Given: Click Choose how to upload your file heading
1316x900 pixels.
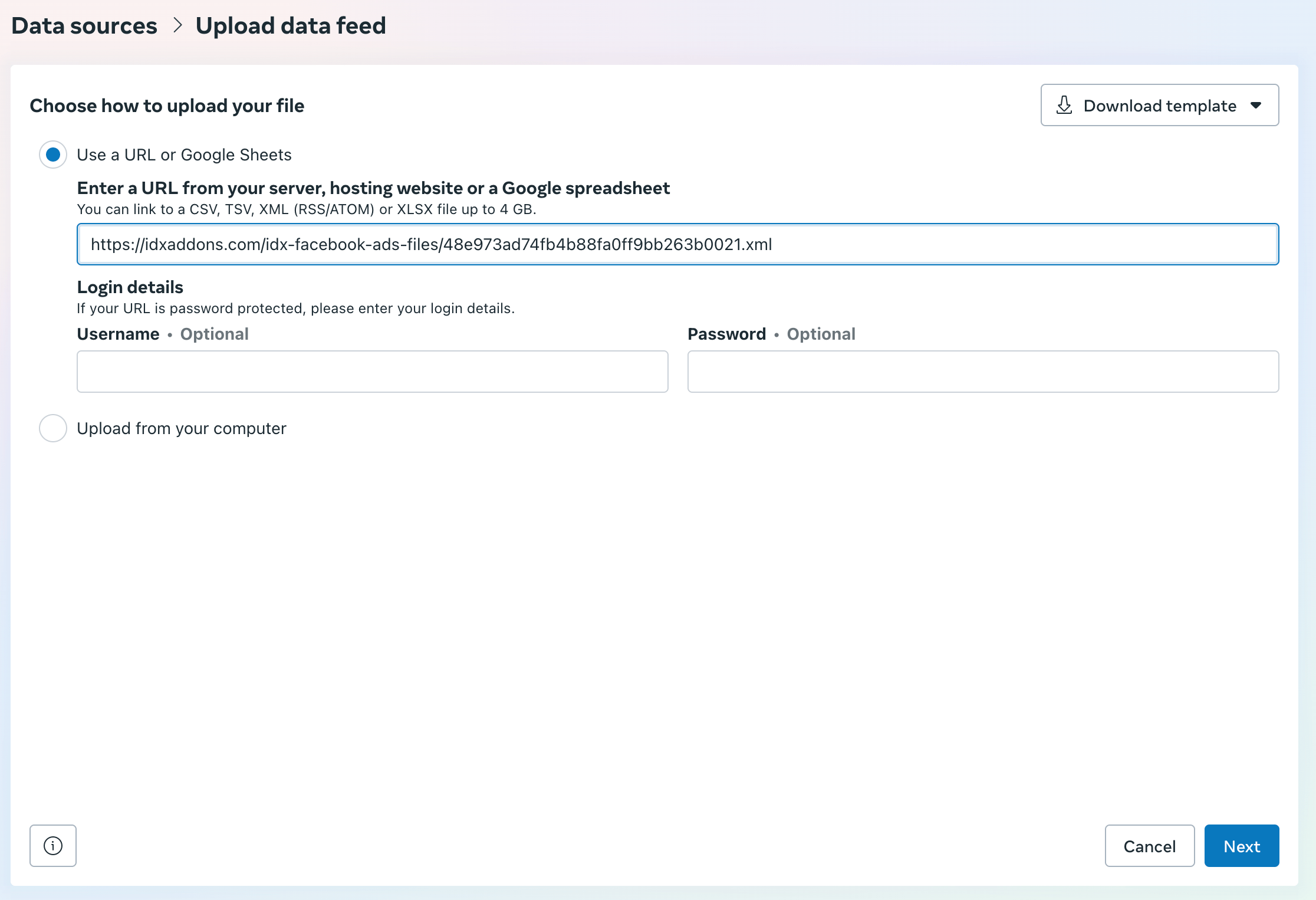Looking at the screenshot, I should [x=167, y=106].
